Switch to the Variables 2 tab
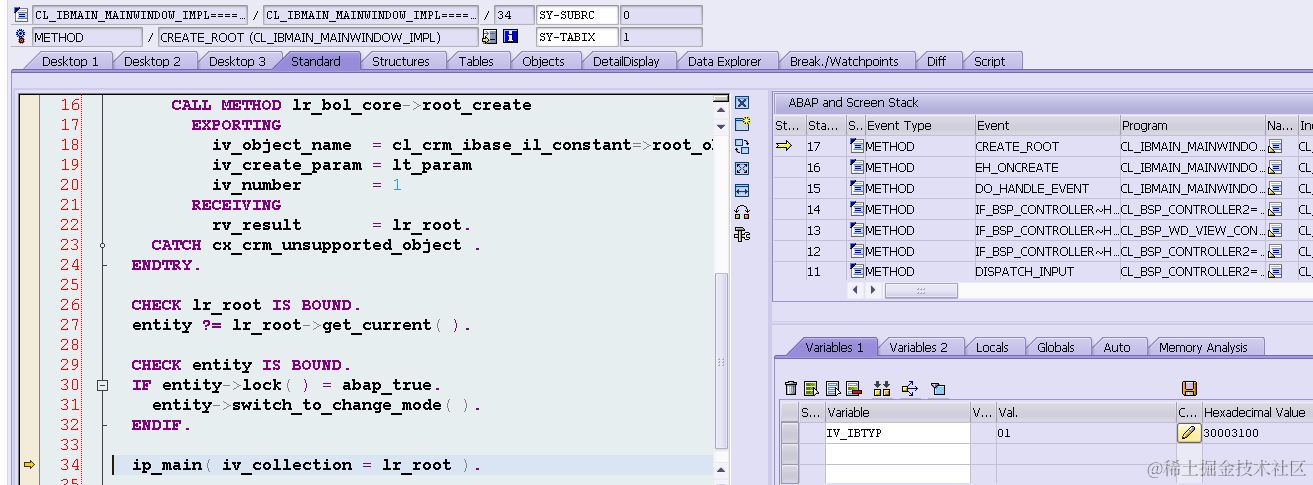 pos(919,347)
